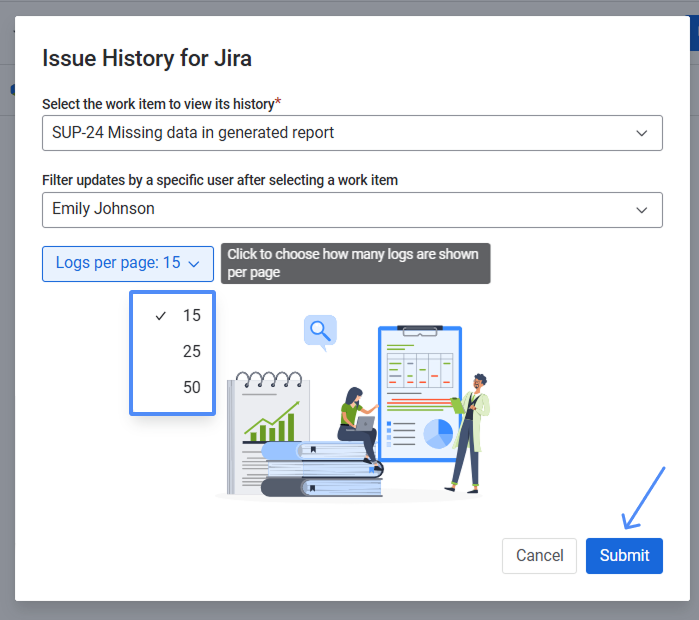Choose the selected 15 logs option
This screenshot has height=620, width=699.
pyautogui.click(x=191, y=315)
